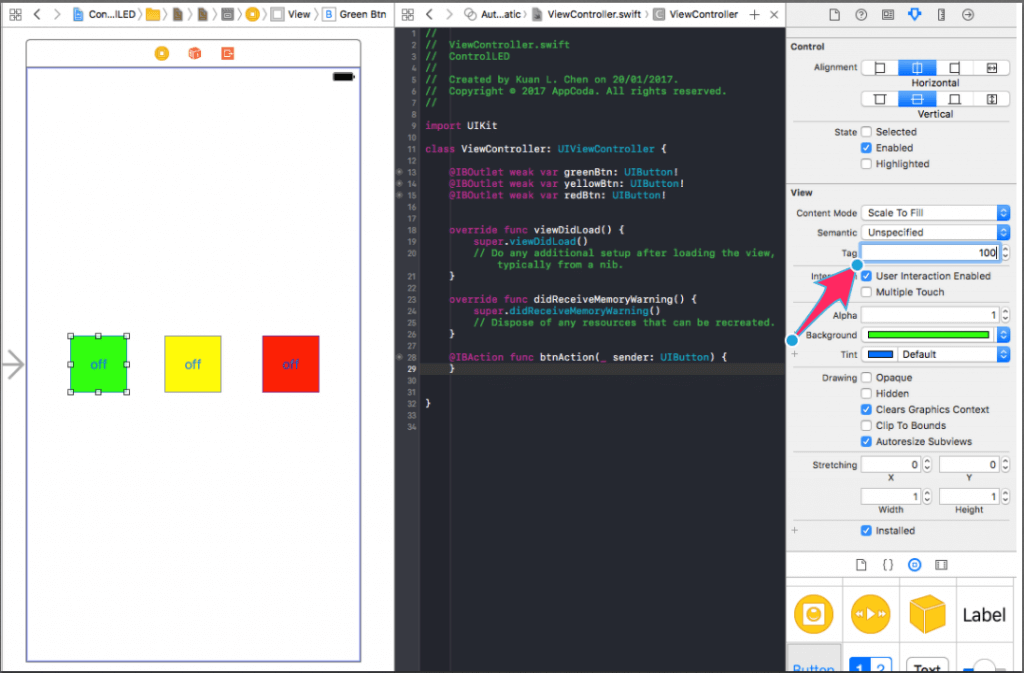The width and height of the screenshot is (1024, 673).
Task: Click the blue Tint color well
Action: tap(880, 354)
